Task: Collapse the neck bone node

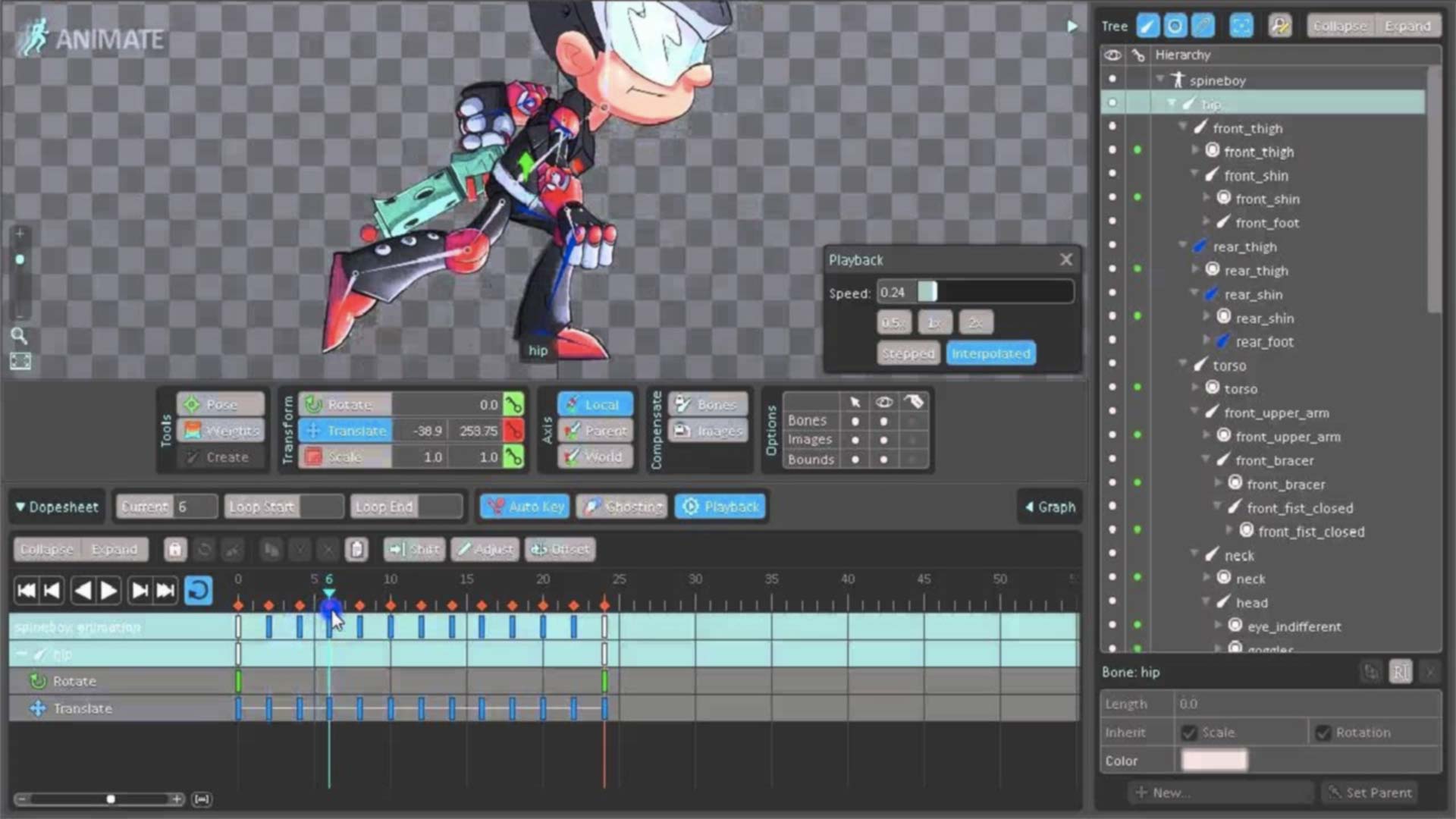Action: coord(1194,554)
